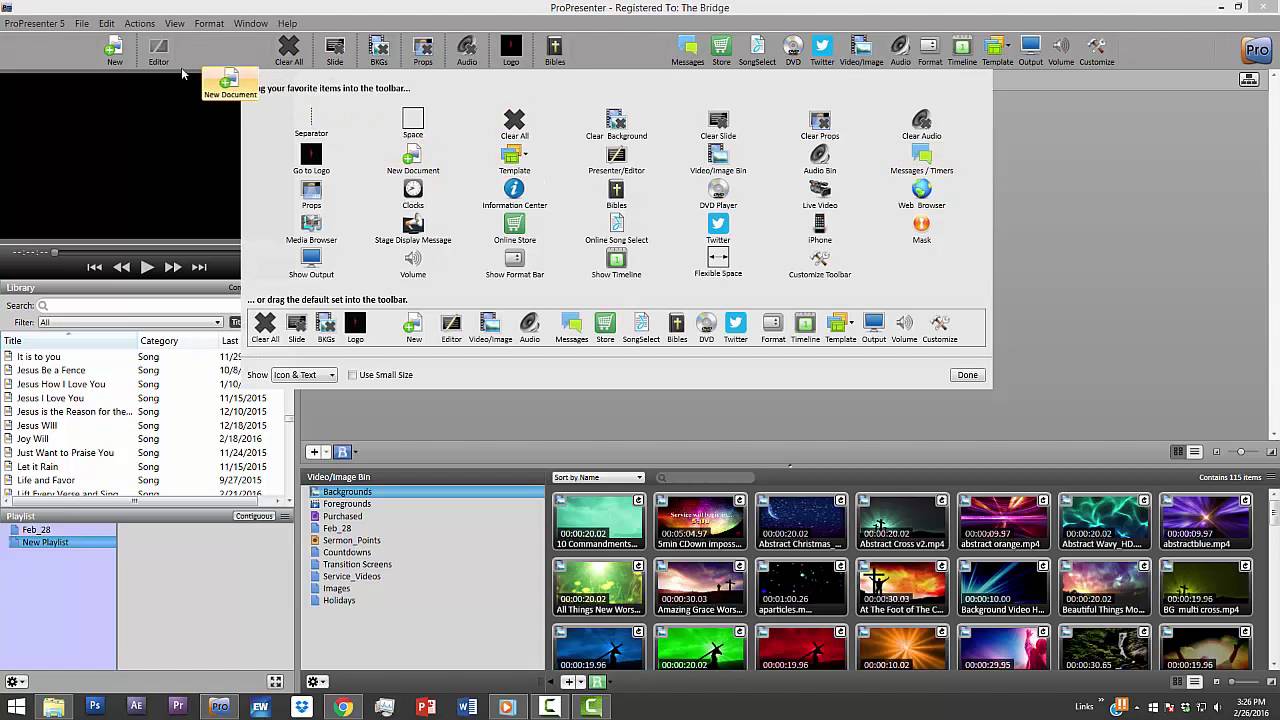
Task: Toggle Contiguous in the Playlist header
Action: 254,516
